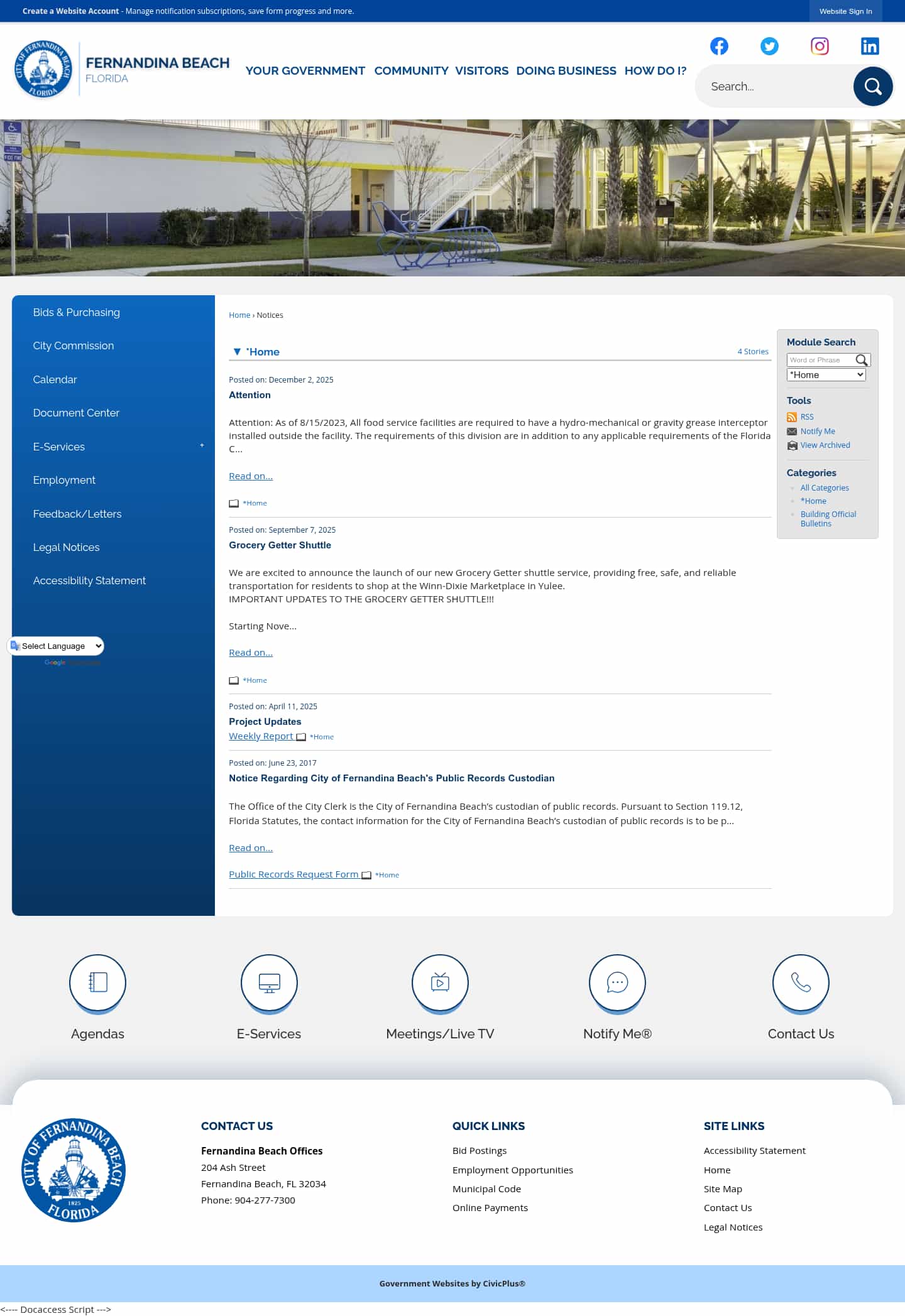Open the Weekly Report link
Screen dimensions: 905x1316
[x=261, y=736]
